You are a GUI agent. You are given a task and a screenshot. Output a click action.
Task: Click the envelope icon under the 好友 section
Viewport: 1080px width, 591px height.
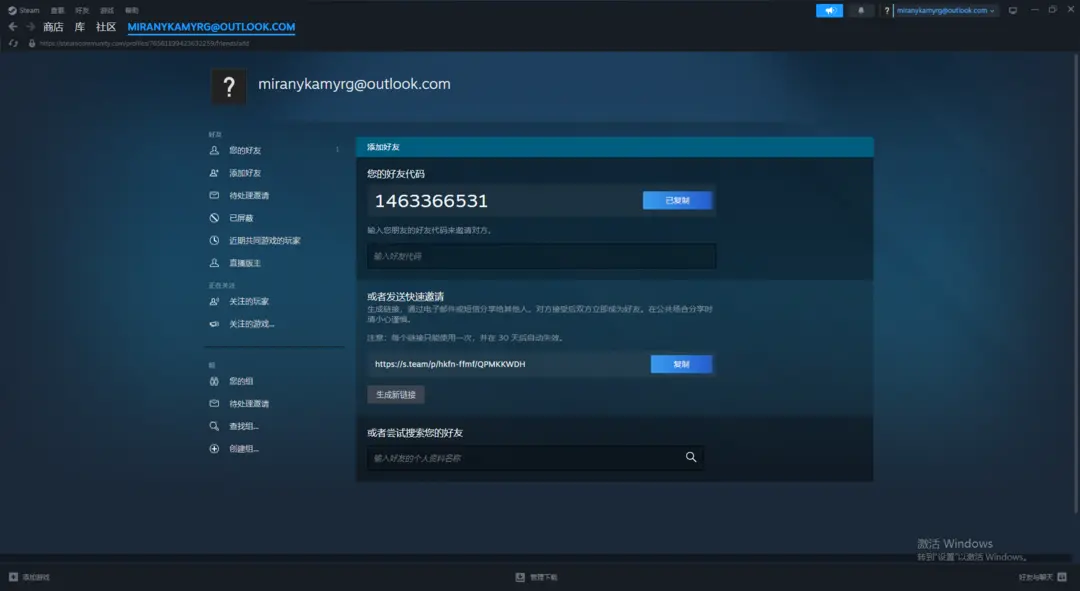(x=214, y=196)
